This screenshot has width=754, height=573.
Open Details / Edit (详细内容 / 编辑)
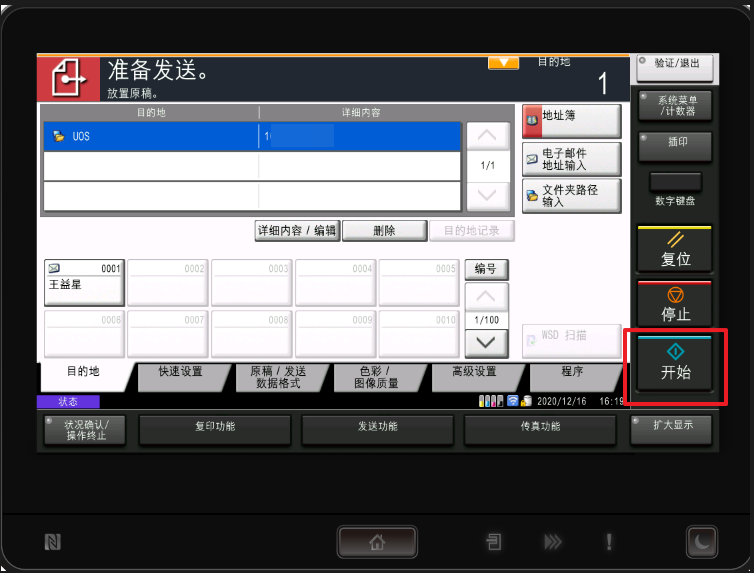pos(297,231)
